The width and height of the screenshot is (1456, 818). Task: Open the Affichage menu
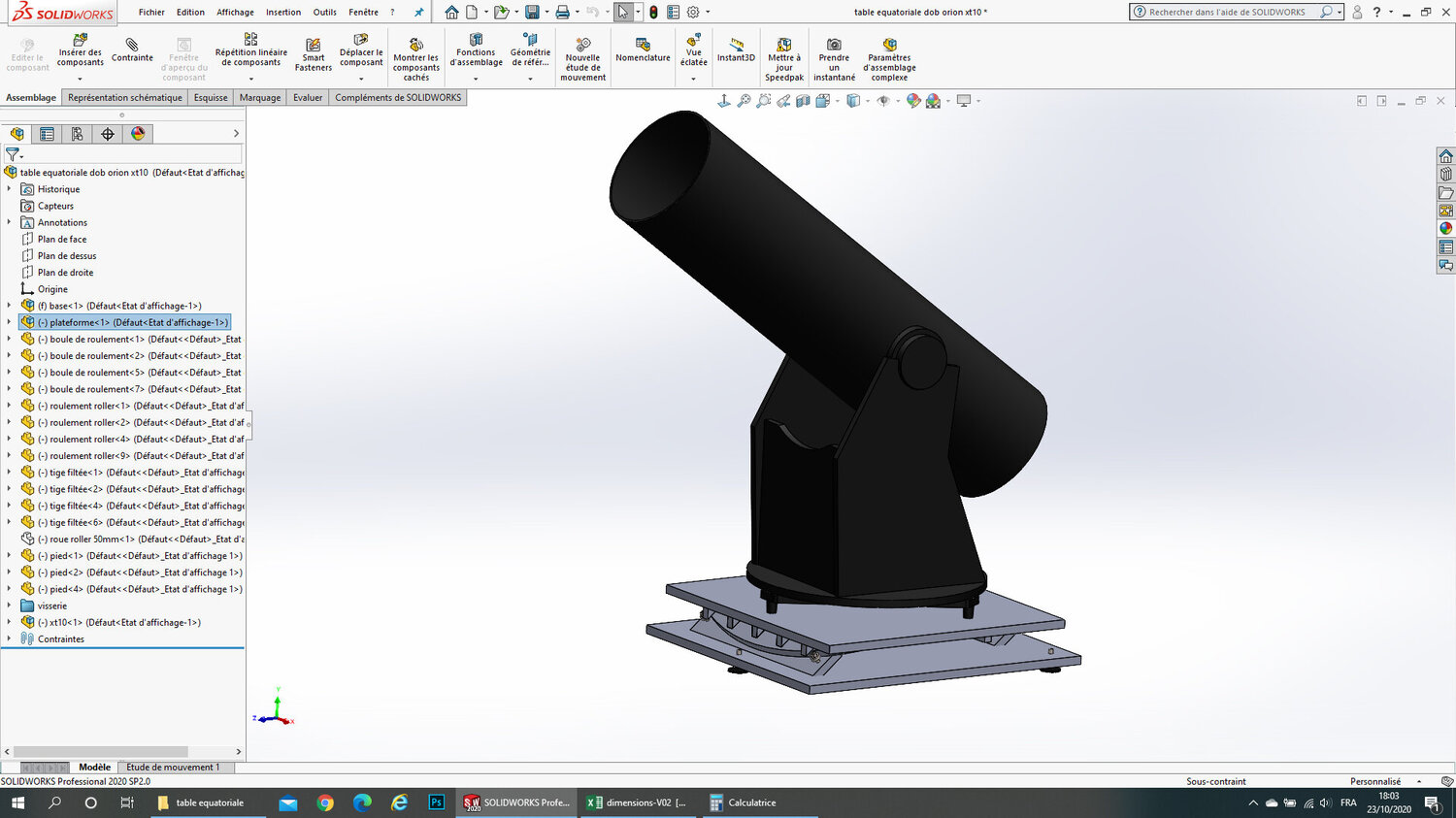tap(235, 13)
